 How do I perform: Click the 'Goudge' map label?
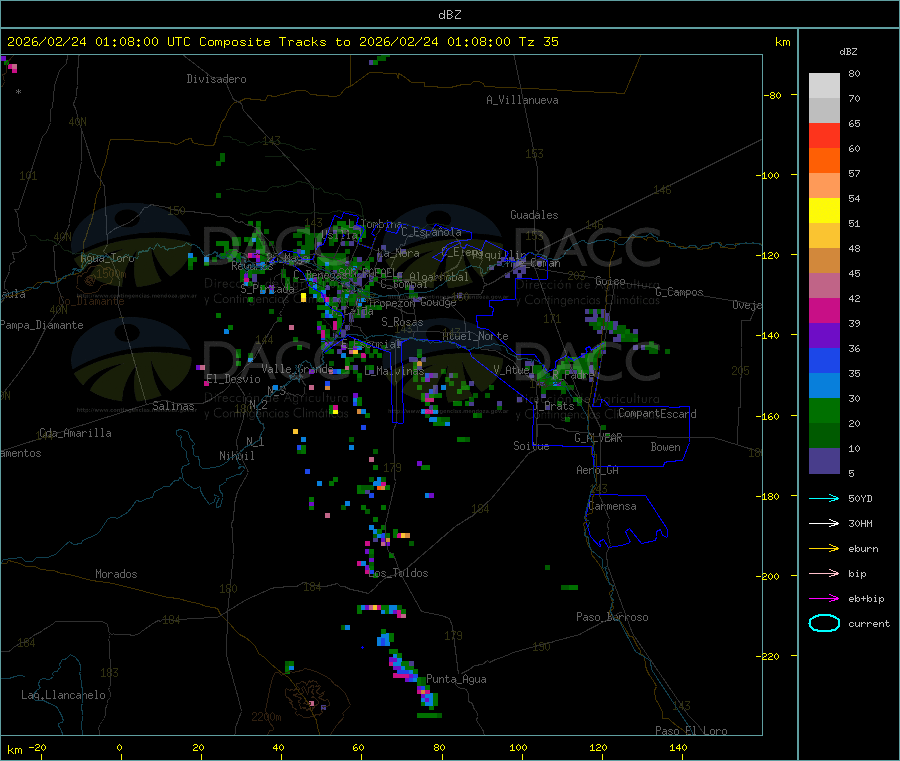point(439,302)
